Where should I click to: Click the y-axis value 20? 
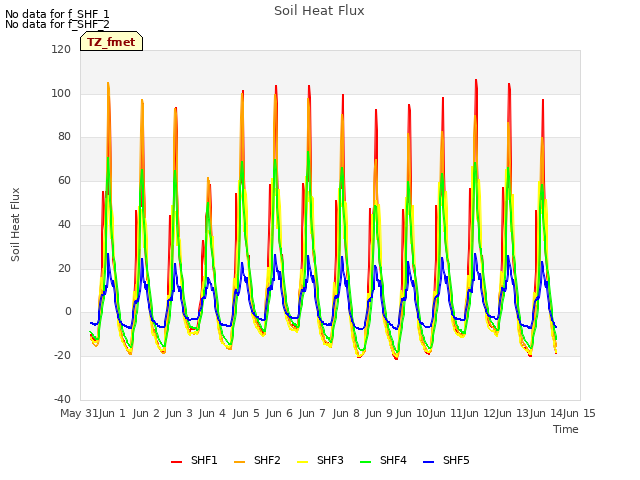[x=64, y=269]
